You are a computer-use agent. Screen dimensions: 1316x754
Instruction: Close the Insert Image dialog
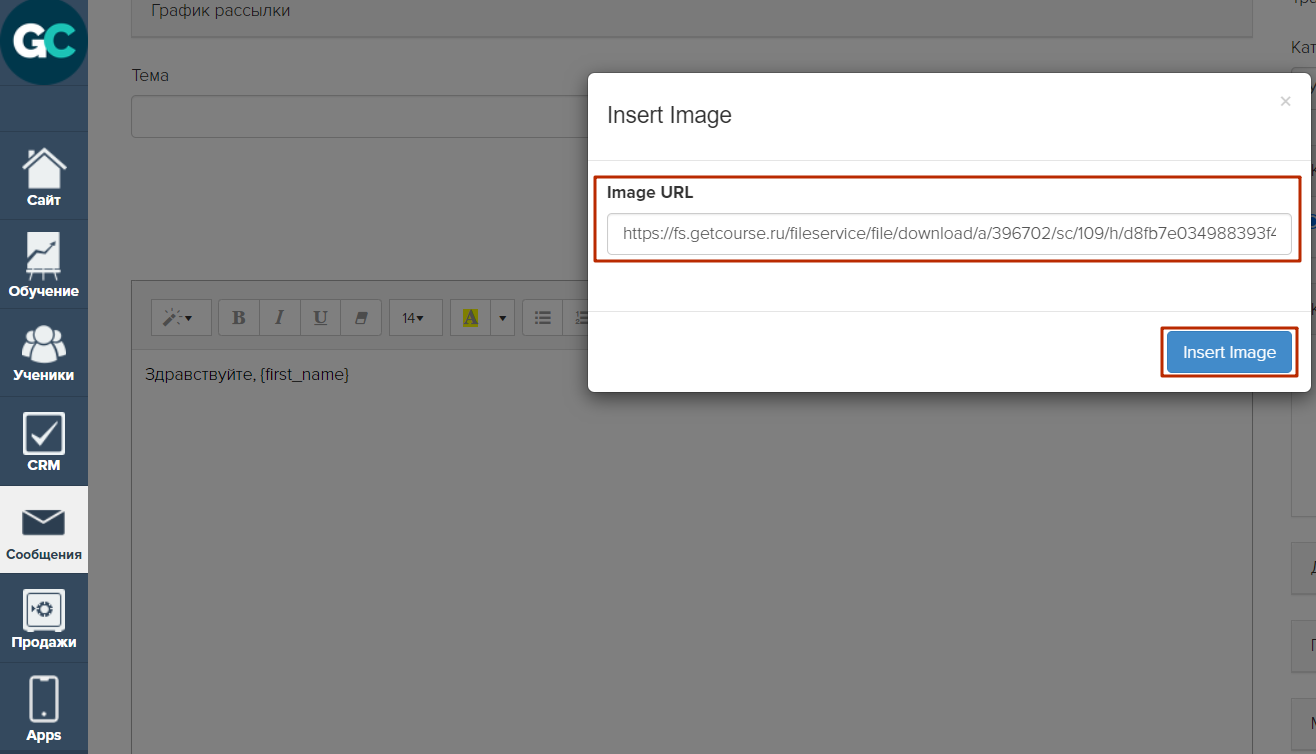point(1285,101)
